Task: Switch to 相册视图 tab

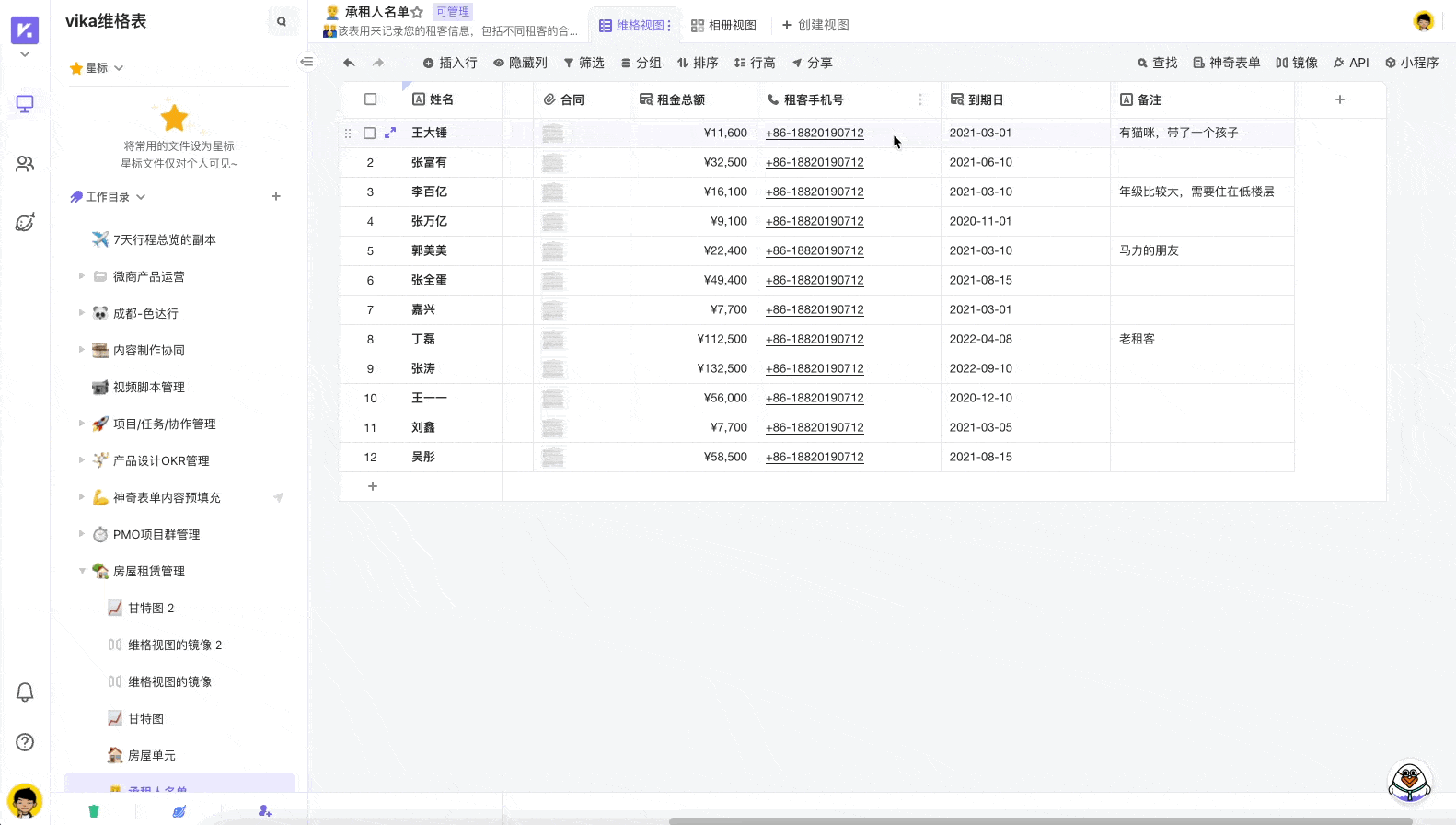Action: click(x=723, y=25)
